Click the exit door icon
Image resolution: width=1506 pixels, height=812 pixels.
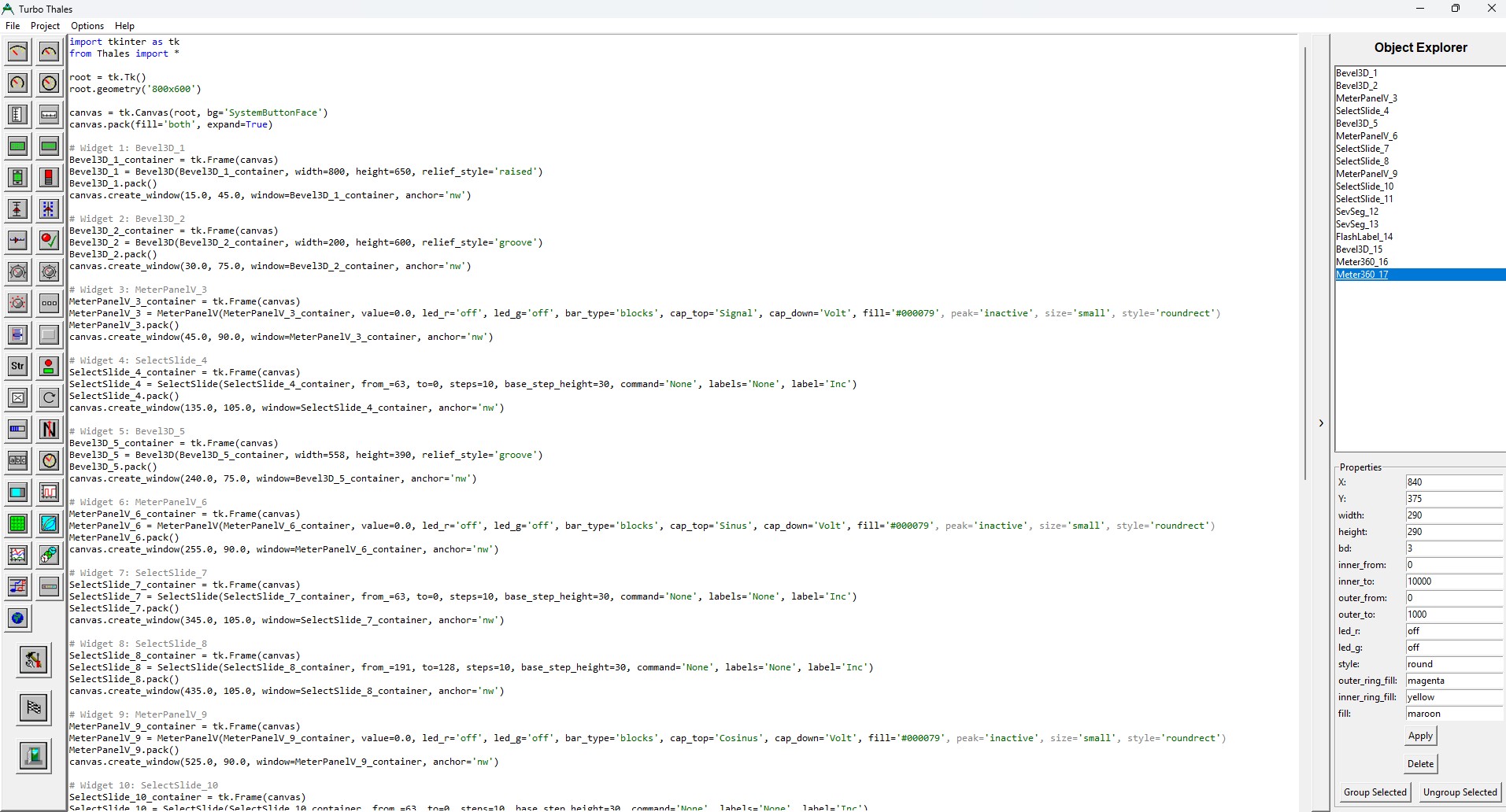point(33,756)
